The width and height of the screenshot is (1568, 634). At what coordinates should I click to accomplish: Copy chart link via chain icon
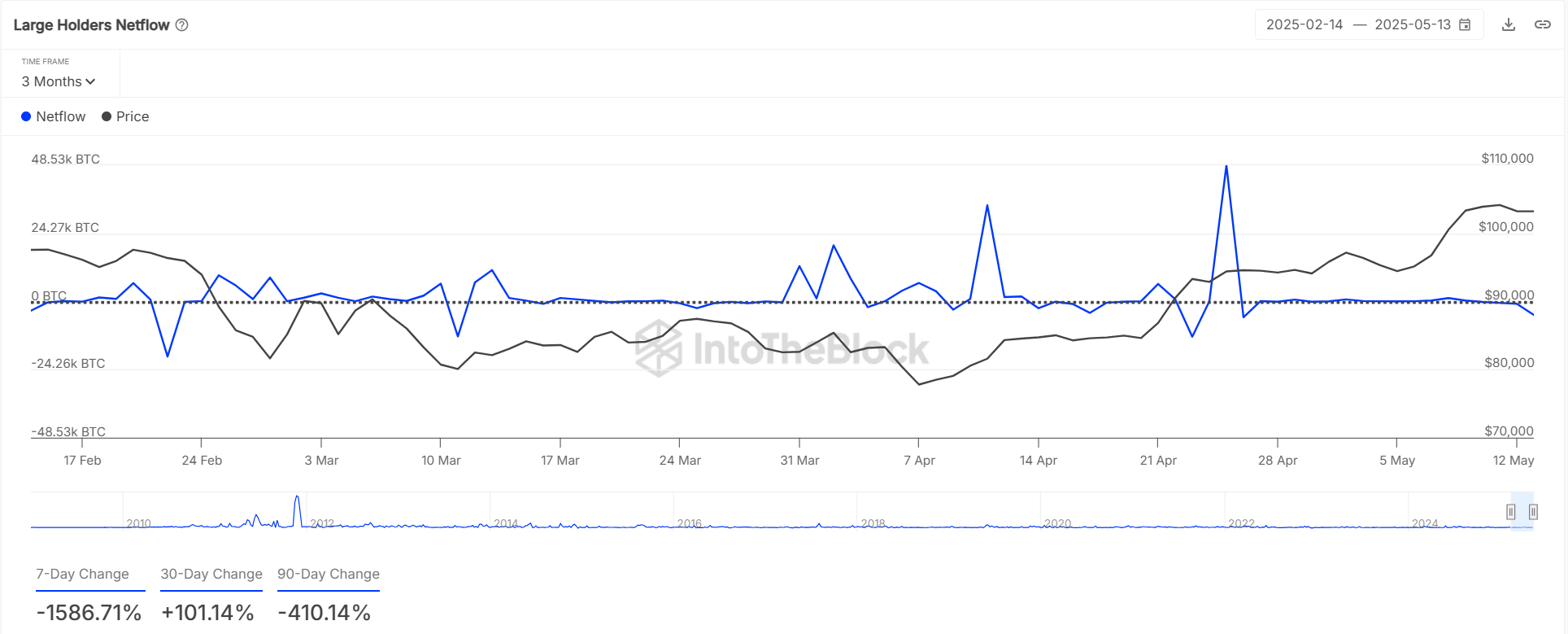[x=1542, y=24]
